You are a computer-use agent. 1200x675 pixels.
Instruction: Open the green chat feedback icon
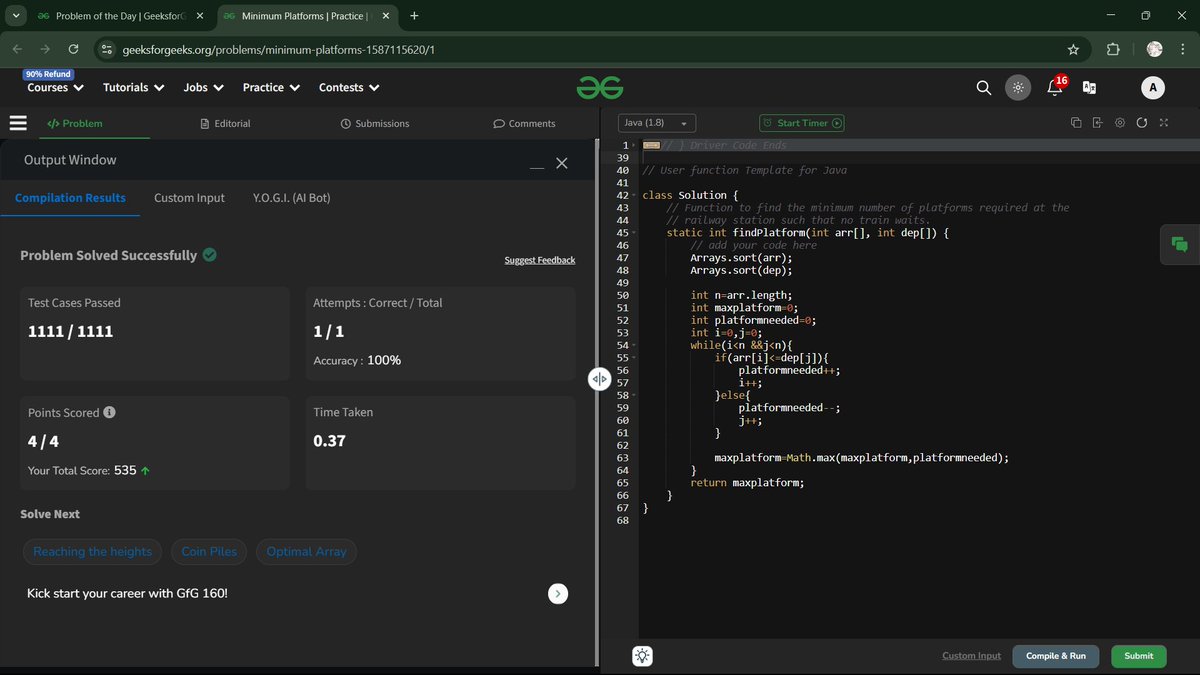[1180, 244]
